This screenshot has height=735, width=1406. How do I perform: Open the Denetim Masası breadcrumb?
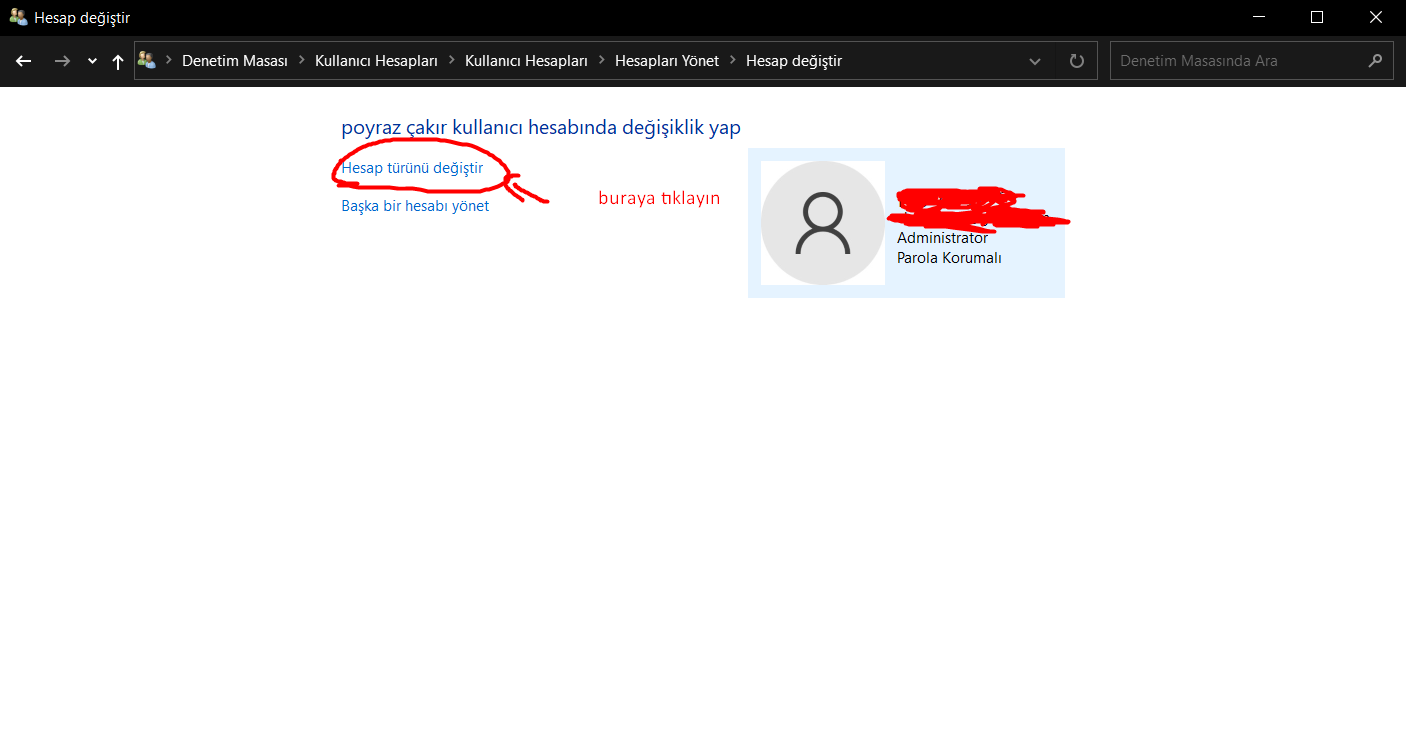coord(235,61)
